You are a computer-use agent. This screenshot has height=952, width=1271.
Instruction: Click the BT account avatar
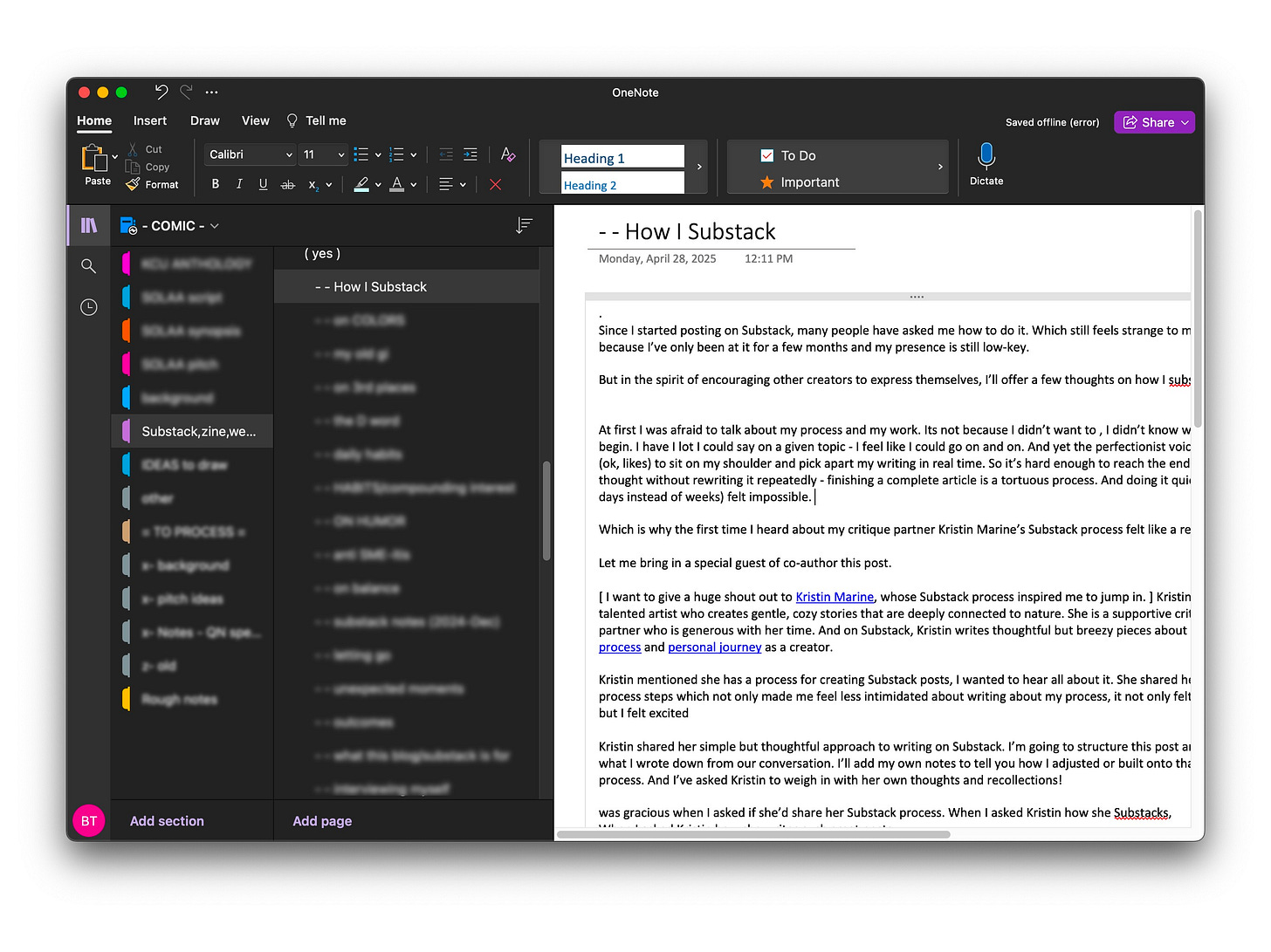tap(89, 820)
